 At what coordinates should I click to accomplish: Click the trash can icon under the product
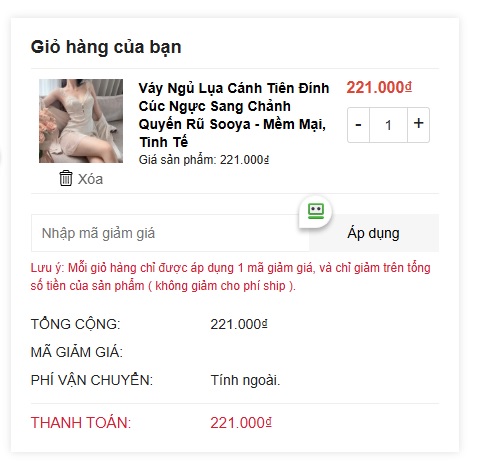click(x=66, y=178)
